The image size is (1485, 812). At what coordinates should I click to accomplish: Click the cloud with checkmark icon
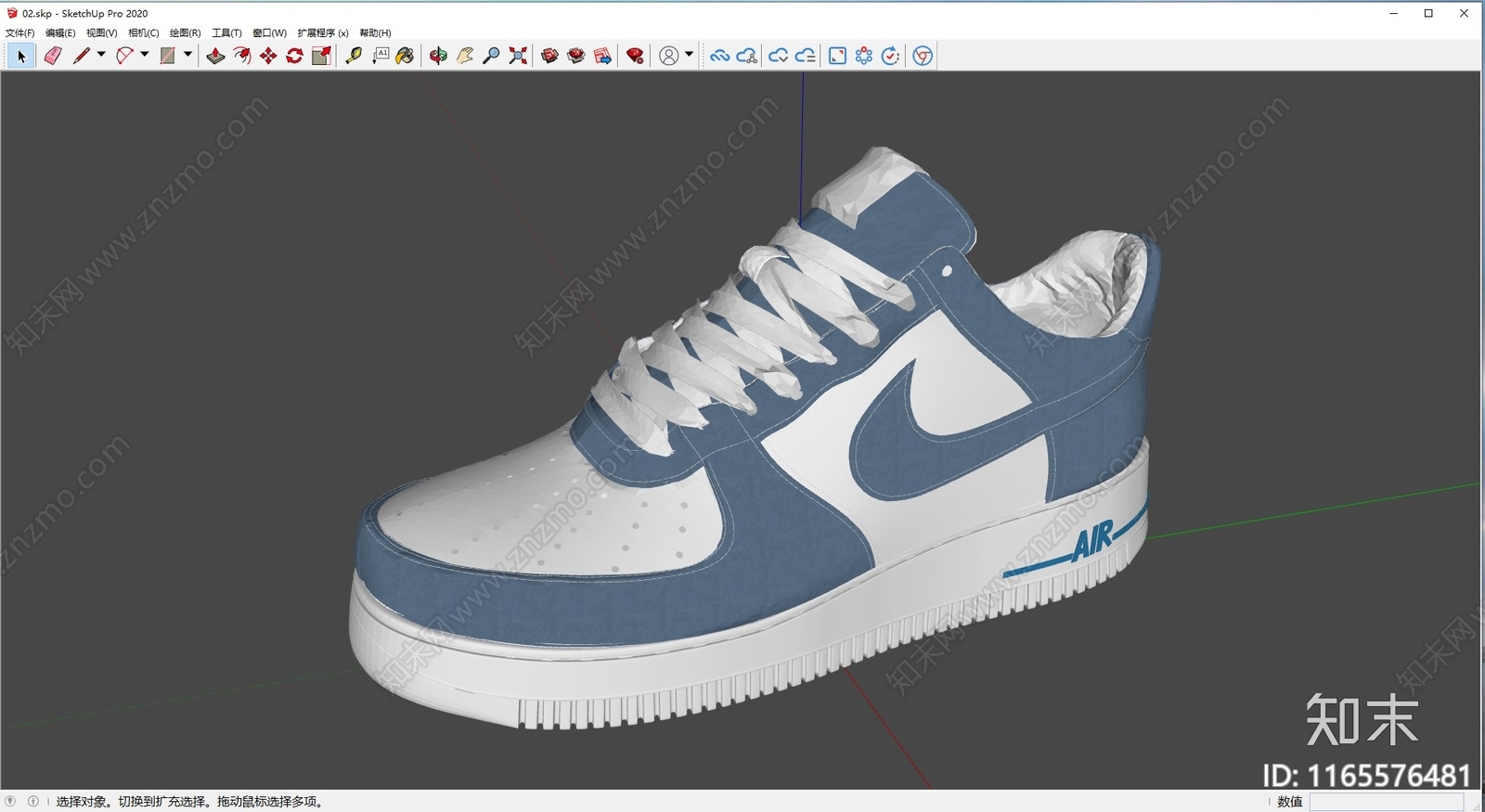click(779, 57)
